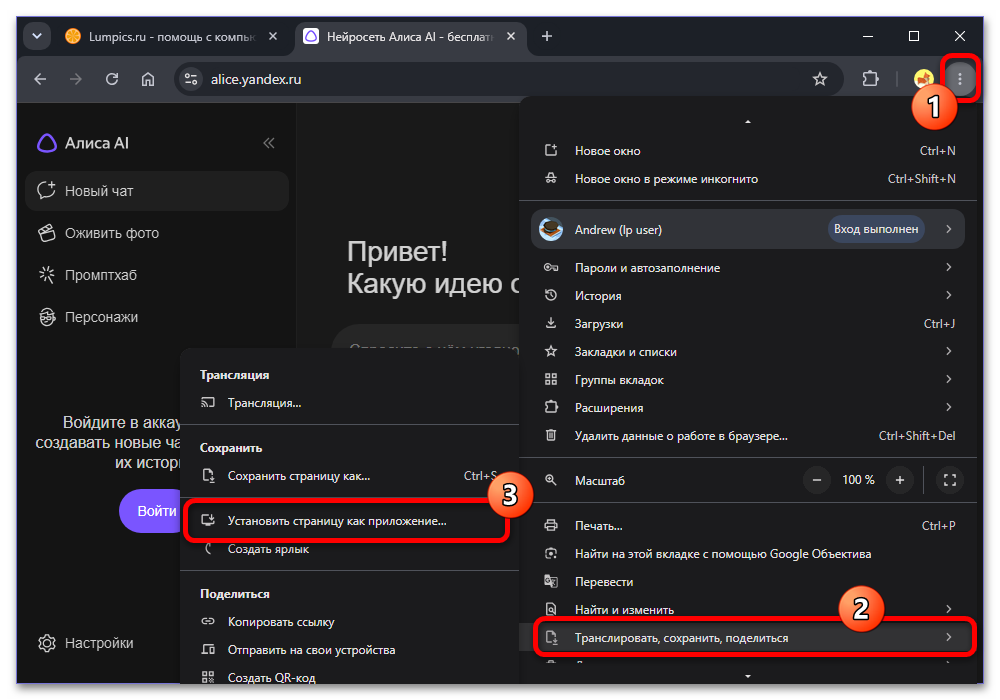The width and height of the screenshot is (1000, 700).
Task: Select Отправить на свои устройства
Action: (349, 650)
